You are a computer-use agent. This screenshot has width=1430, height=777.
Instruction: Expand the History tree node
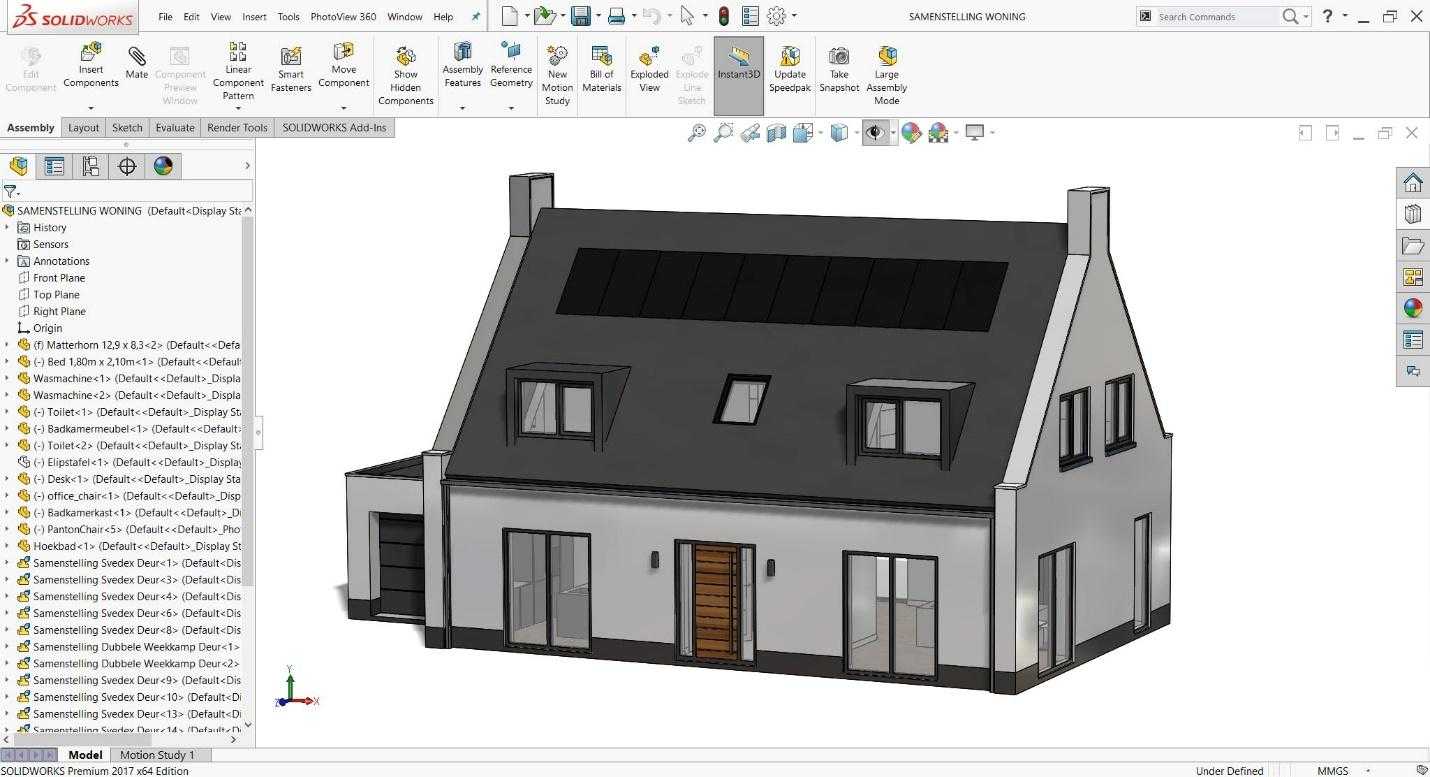[7, 227]
